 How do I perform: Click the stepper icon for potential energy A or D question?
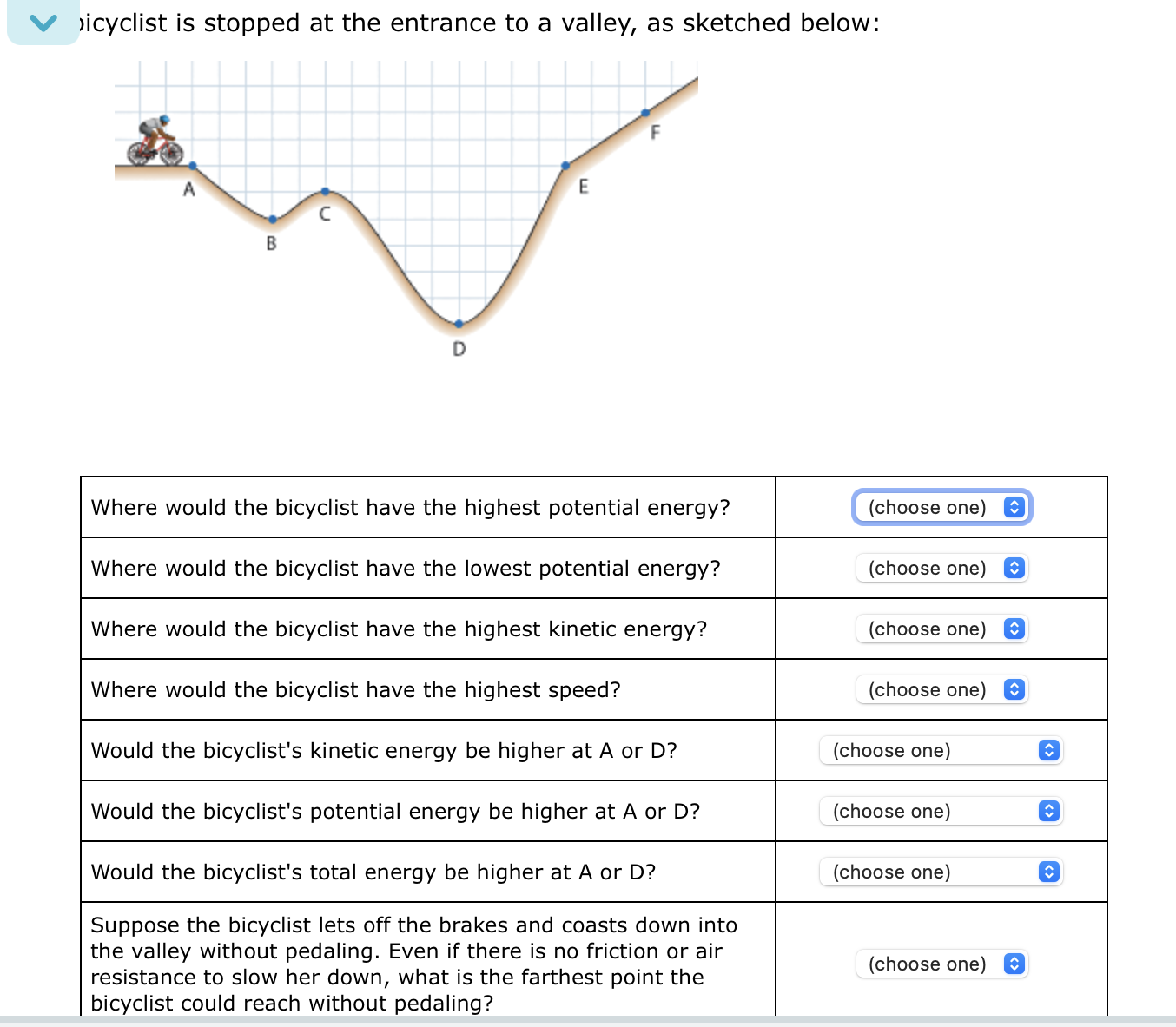(1048, 811)
